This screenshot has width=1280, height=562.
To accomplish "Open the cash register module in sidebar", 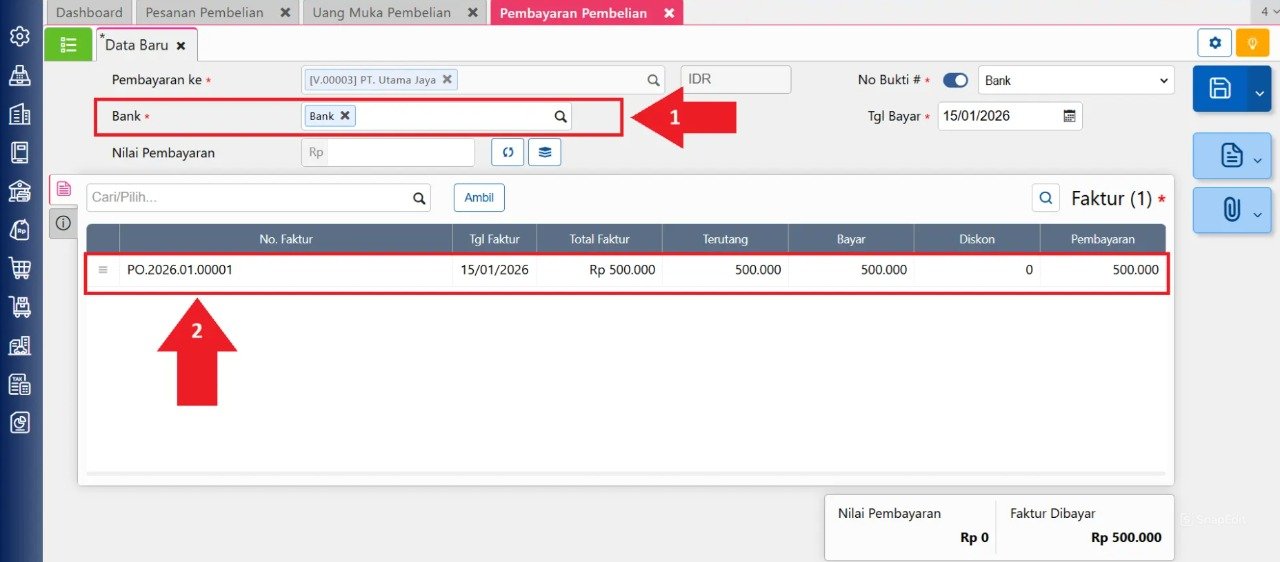I will 19,75.
